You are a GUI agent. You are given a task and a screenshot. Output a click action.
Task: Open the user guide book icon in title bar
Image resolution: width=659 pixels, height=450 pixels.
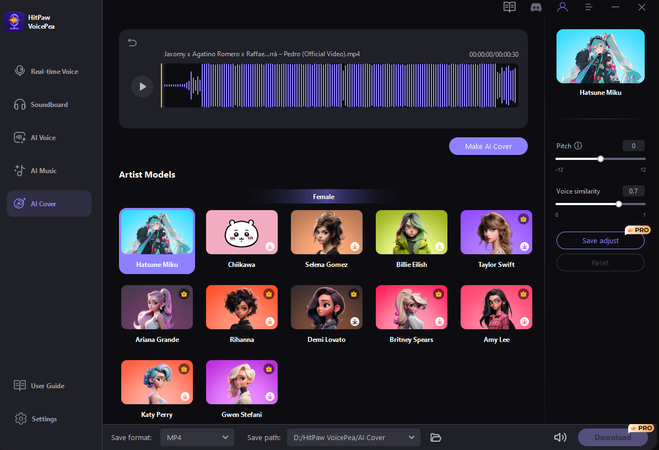point(509,7)
